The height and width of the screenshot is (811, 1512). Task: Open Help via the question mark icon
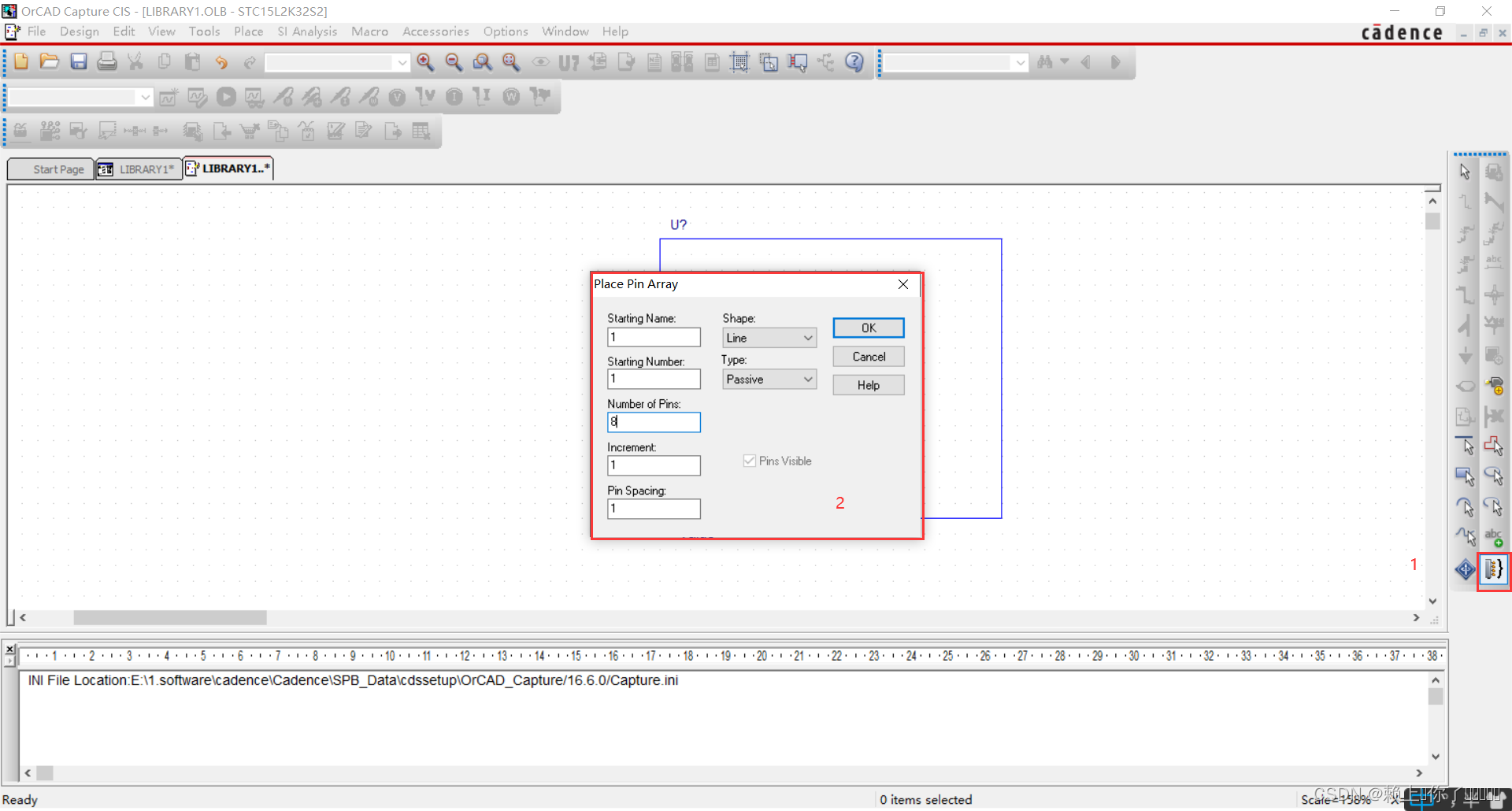854,62
